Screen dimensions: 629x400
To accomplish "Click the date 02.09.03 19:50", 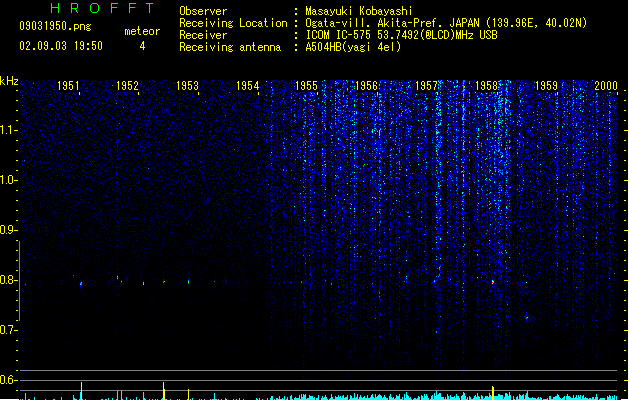I will [x=61, y=46].
